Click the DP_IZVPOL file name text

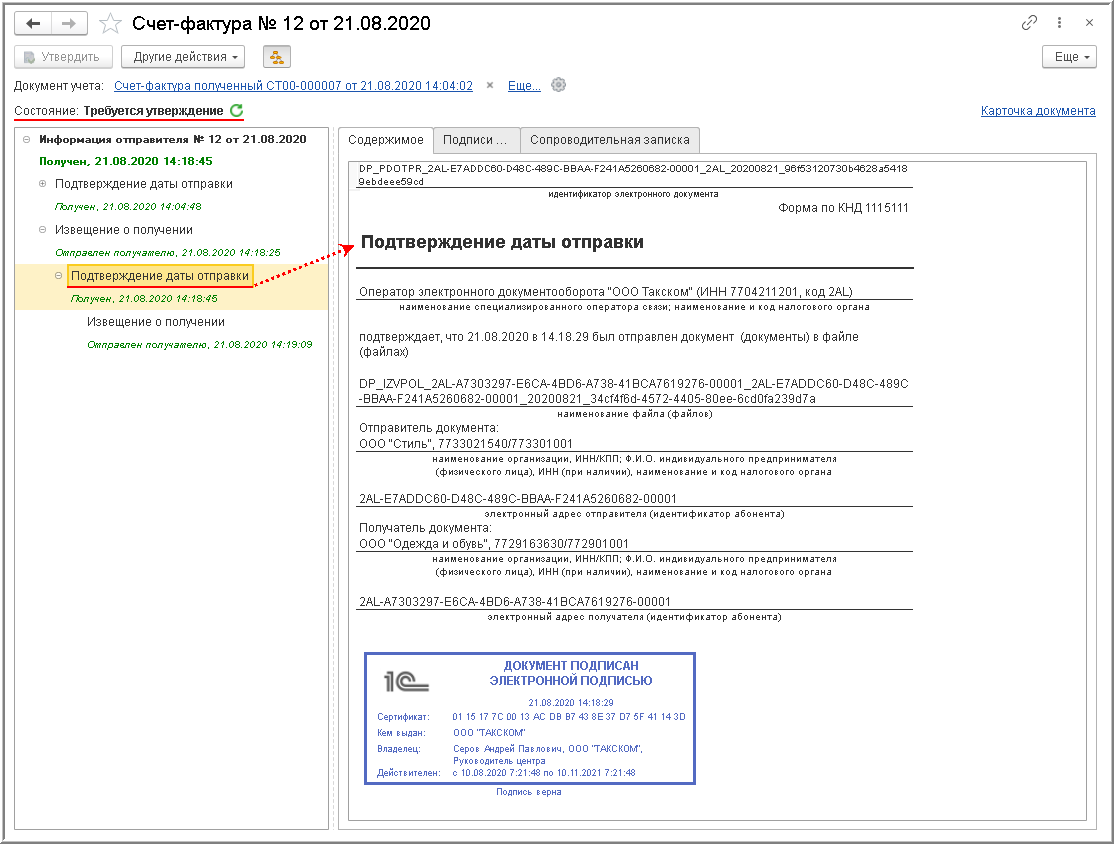634,391
